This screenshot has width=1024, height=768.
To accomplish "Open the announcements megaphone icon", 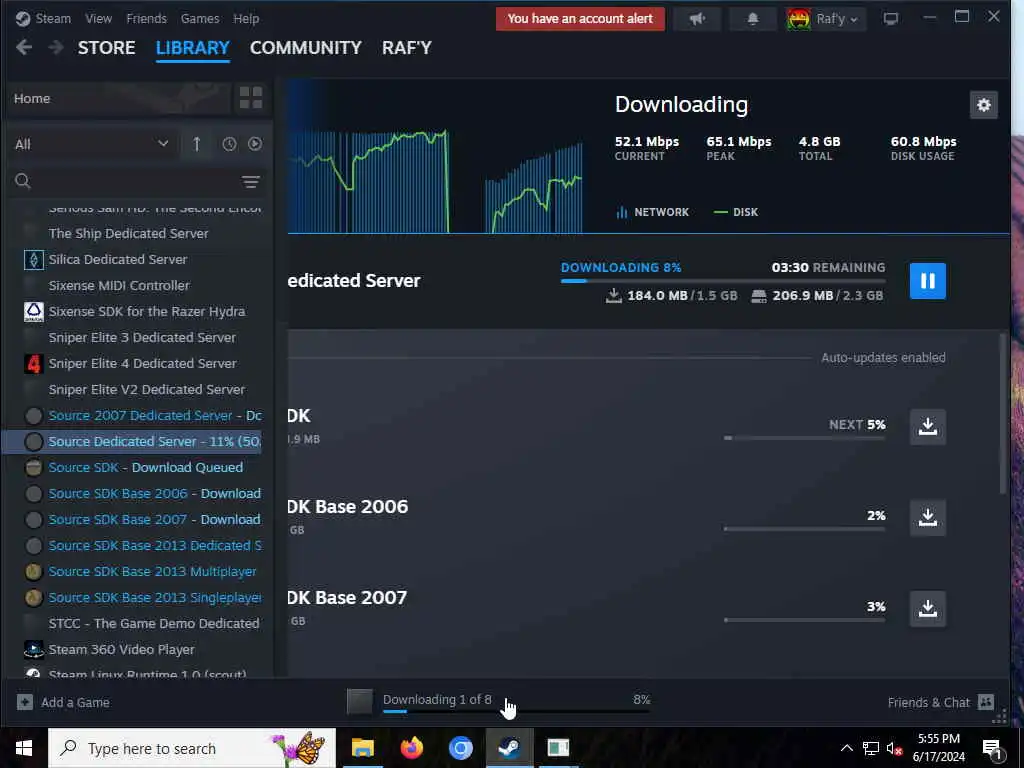I will coord(697,19).
